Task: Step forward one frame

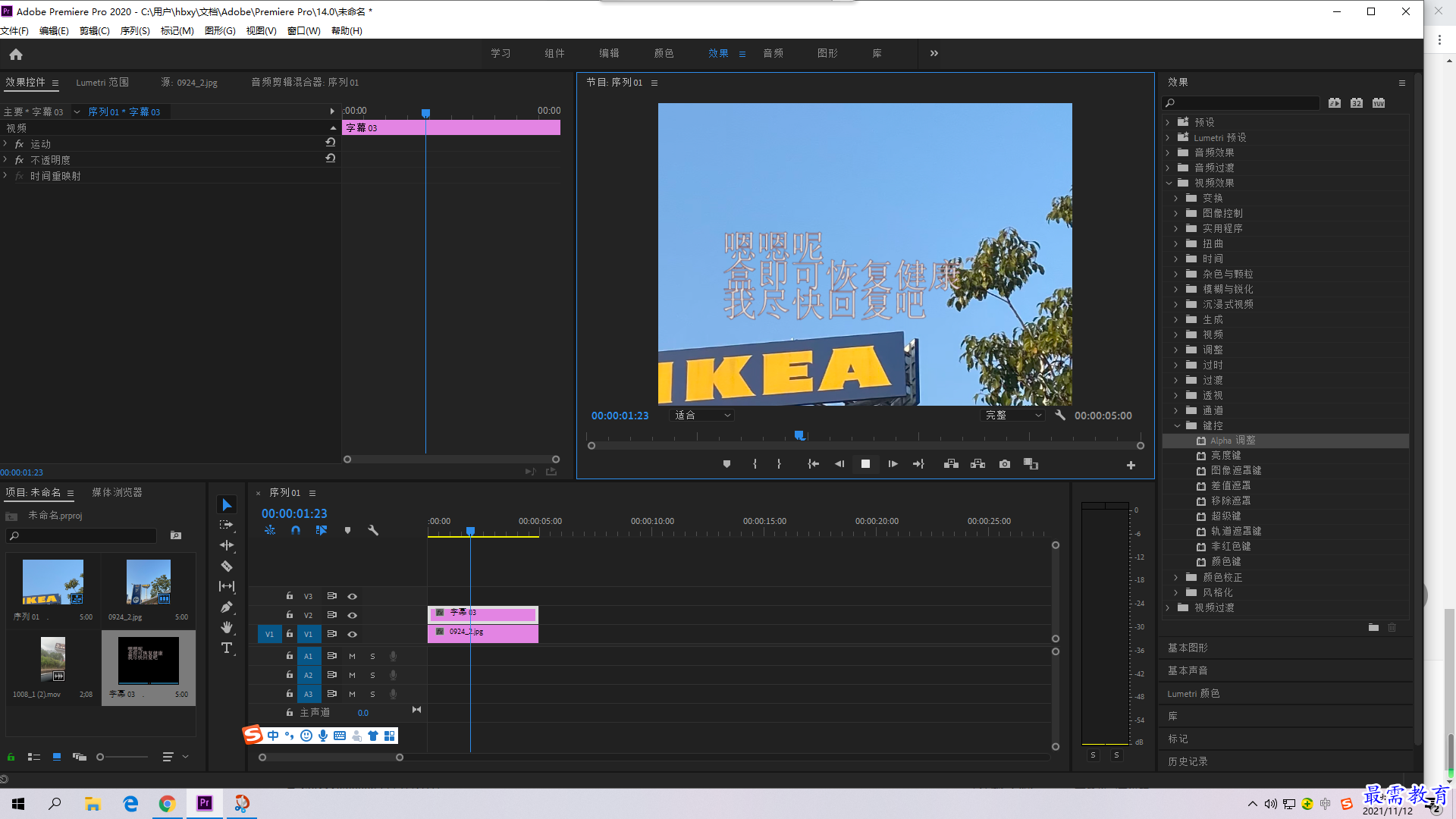Action: (x=893, y=464)
